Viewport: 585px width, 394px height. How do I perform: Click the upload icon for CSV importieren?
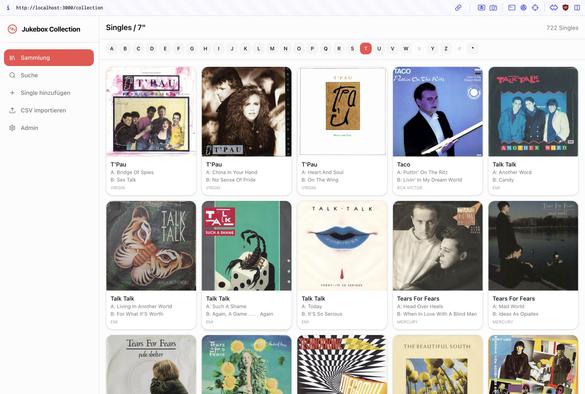point(12,110)
